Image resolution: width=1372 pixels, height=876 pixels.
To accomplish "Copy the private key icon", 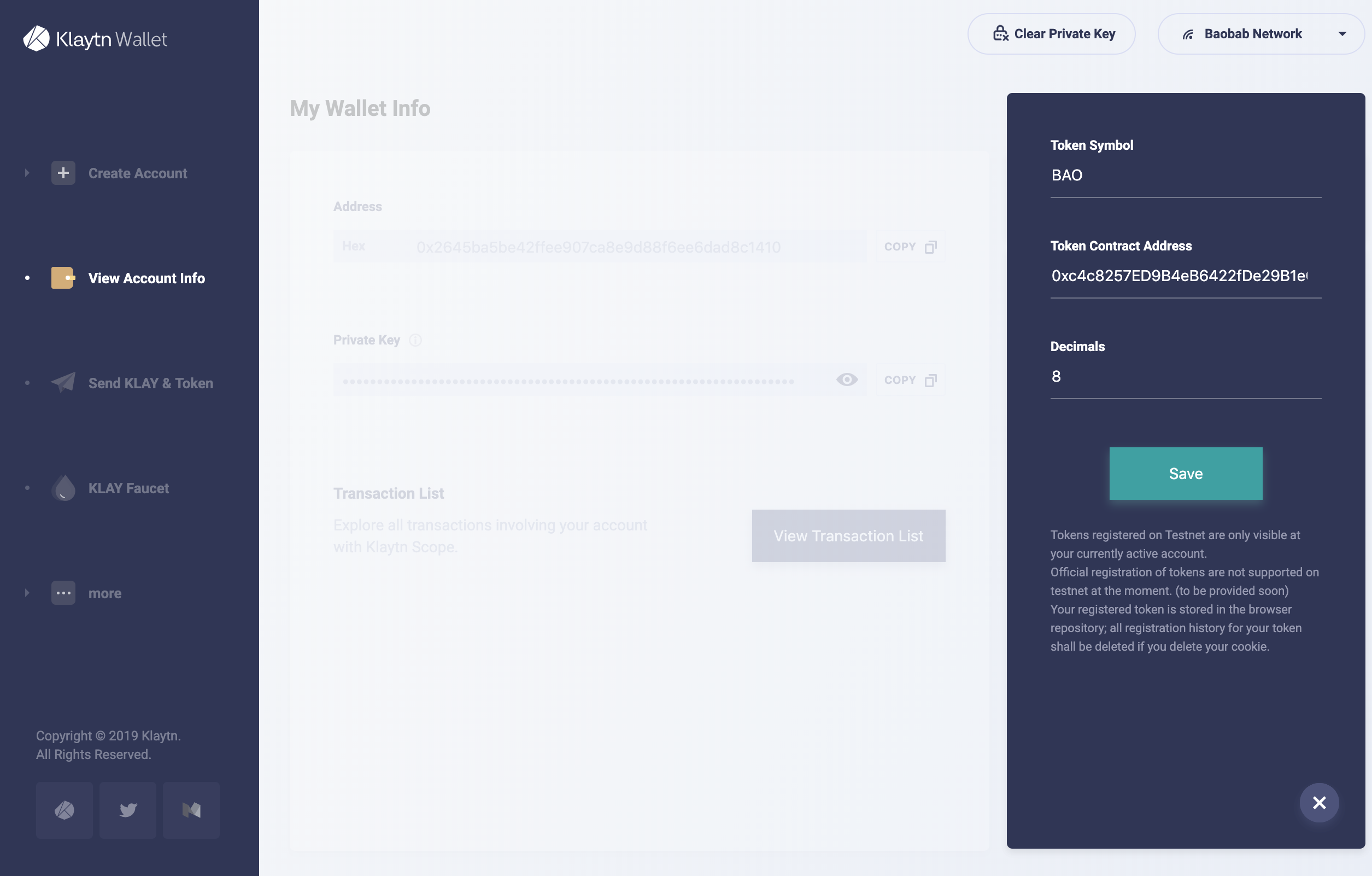I will [930, 379].
